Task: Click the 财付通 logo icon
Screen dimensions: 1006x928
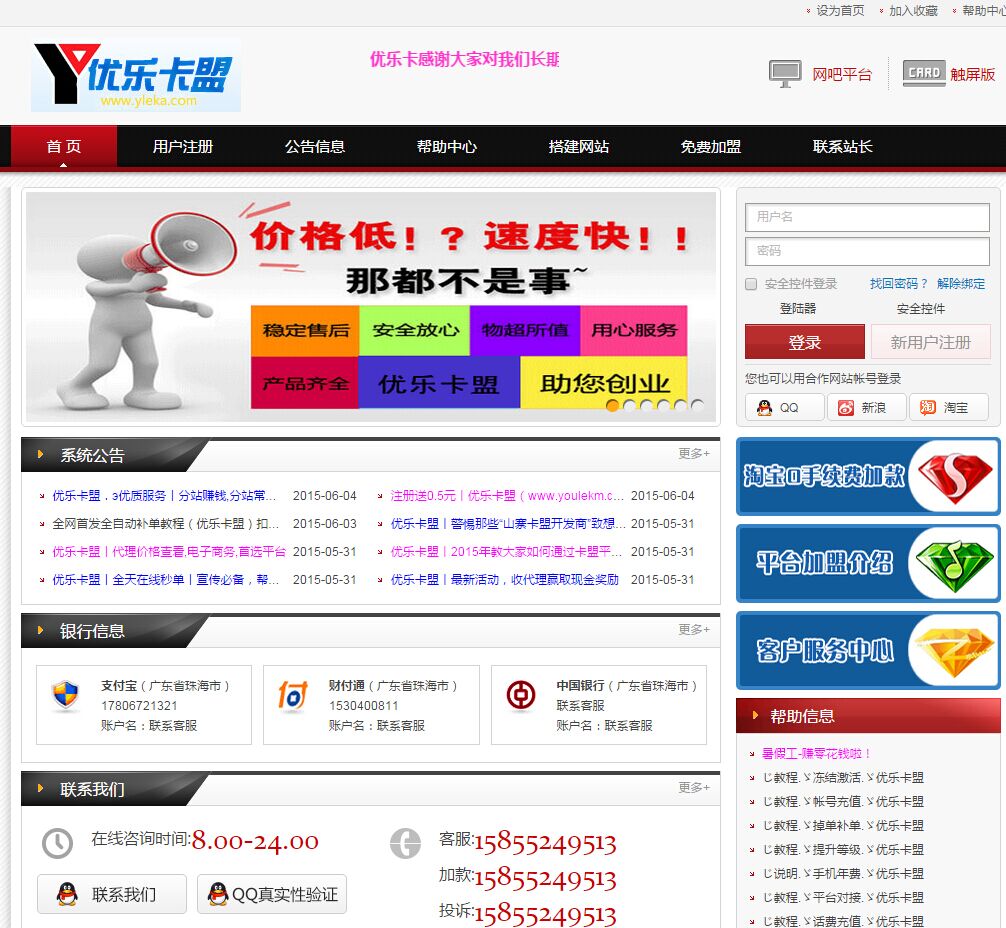Action: coord(293,695)
